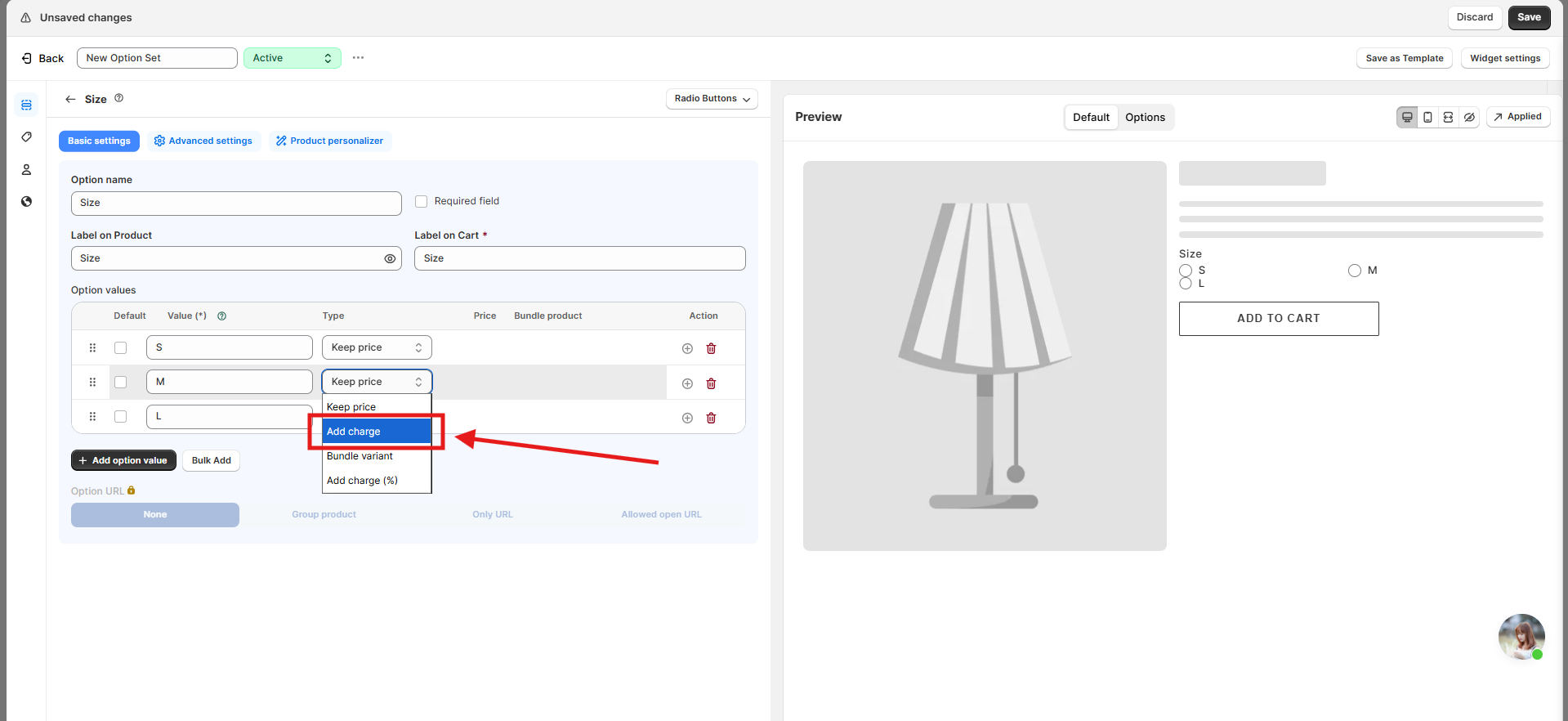Screen dimensions: 1568x721
Task: Open the tag icon in left sidebar
Action: [x=26, y=137]
